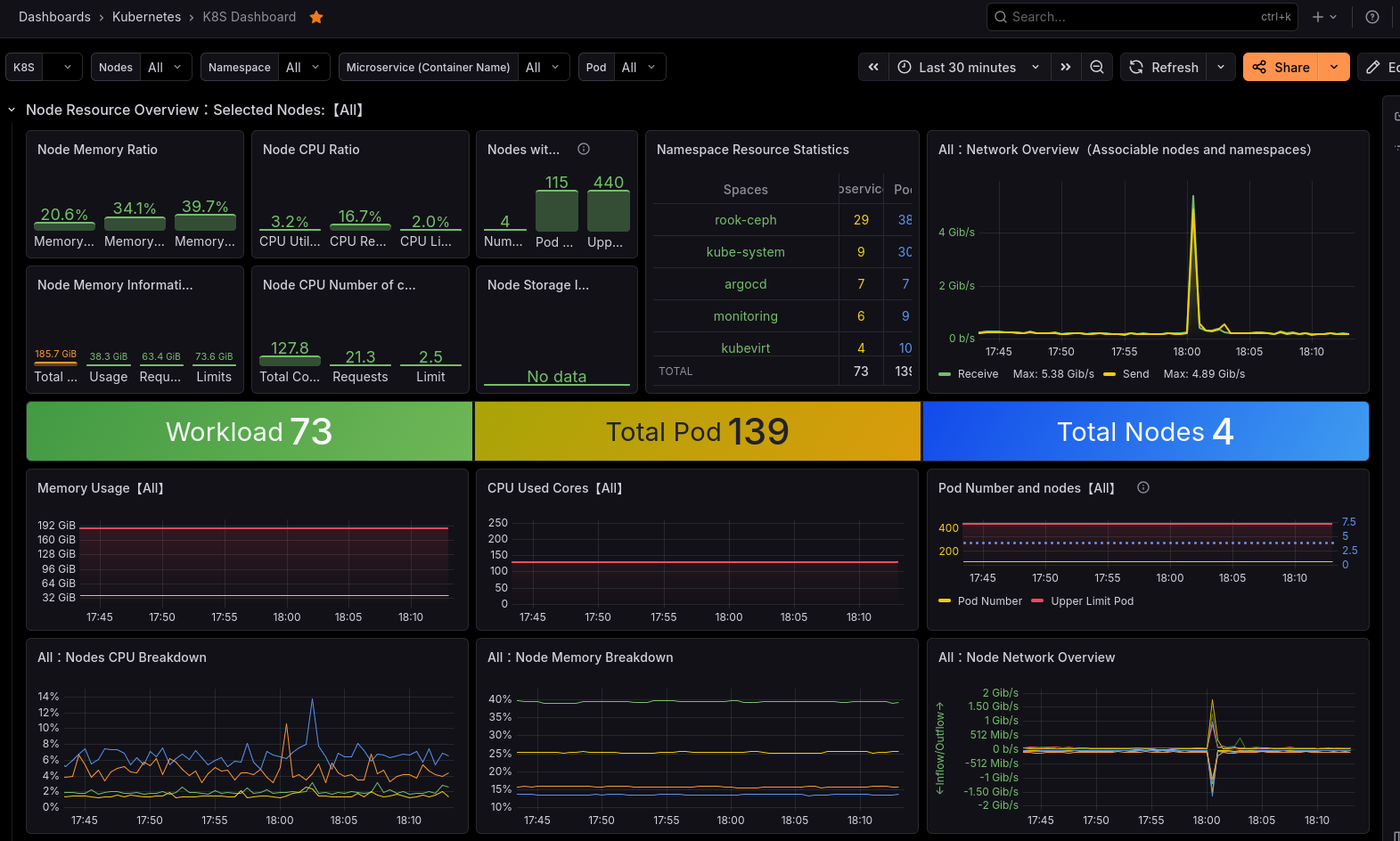The height and width of the screenshot is (841, 1400).
Task: Show info for Pod Number and nodes panel
Action: [x=1143, y=487]
